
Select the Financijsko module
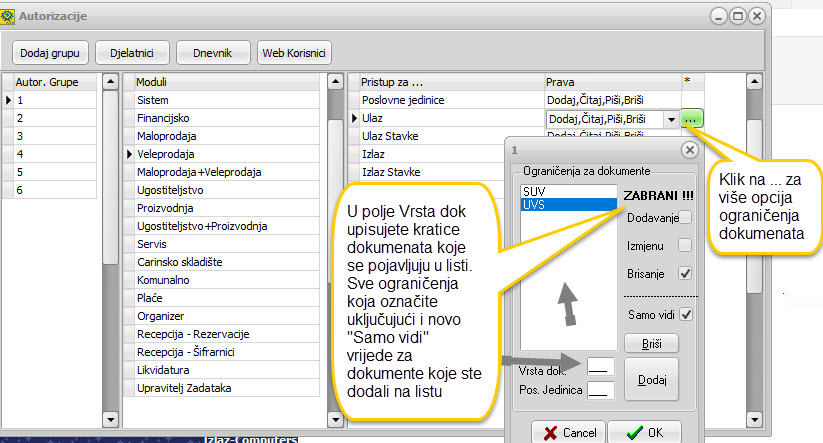(163, 118)
